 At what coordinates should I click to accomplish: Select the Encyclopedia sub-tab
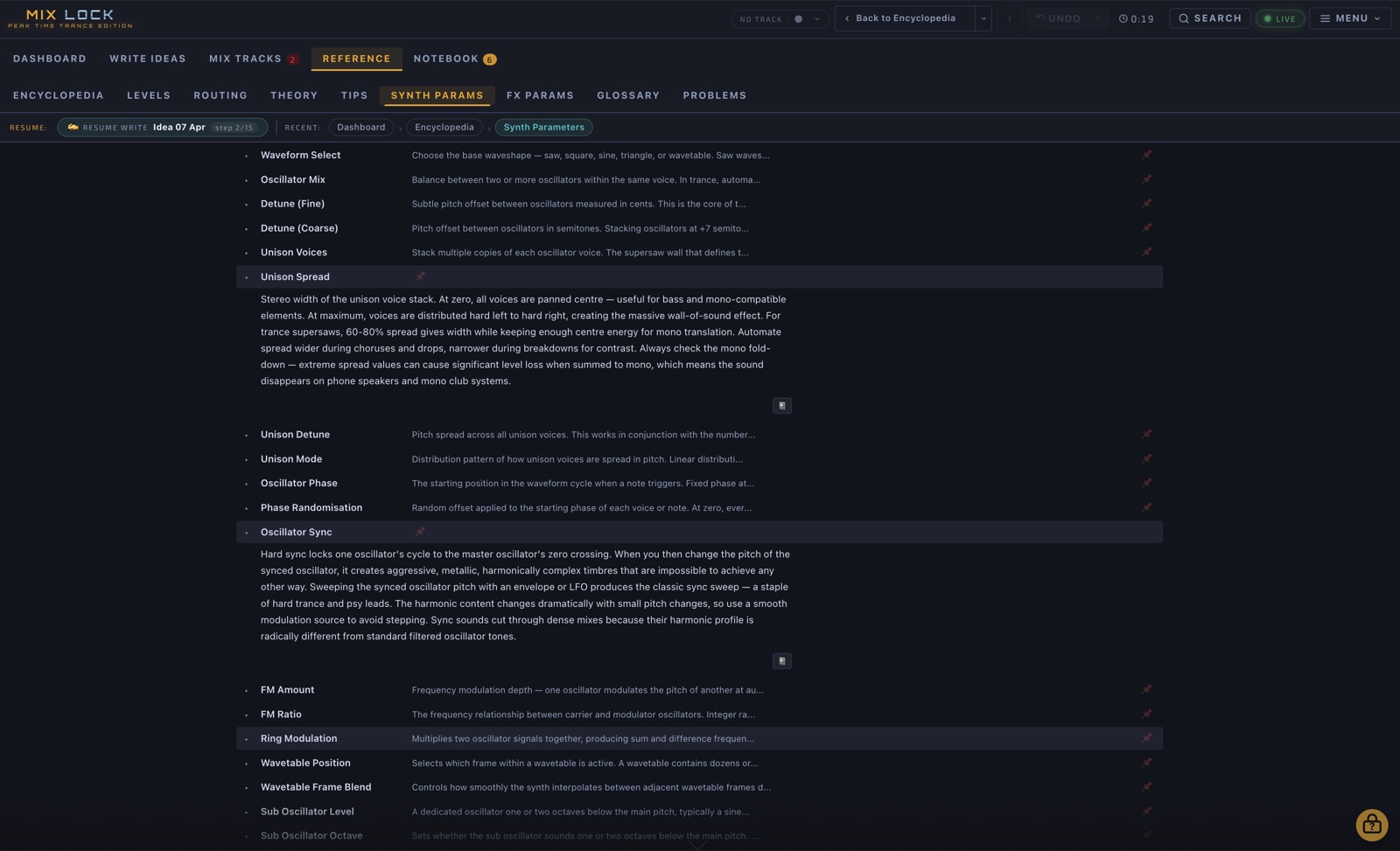59,95
